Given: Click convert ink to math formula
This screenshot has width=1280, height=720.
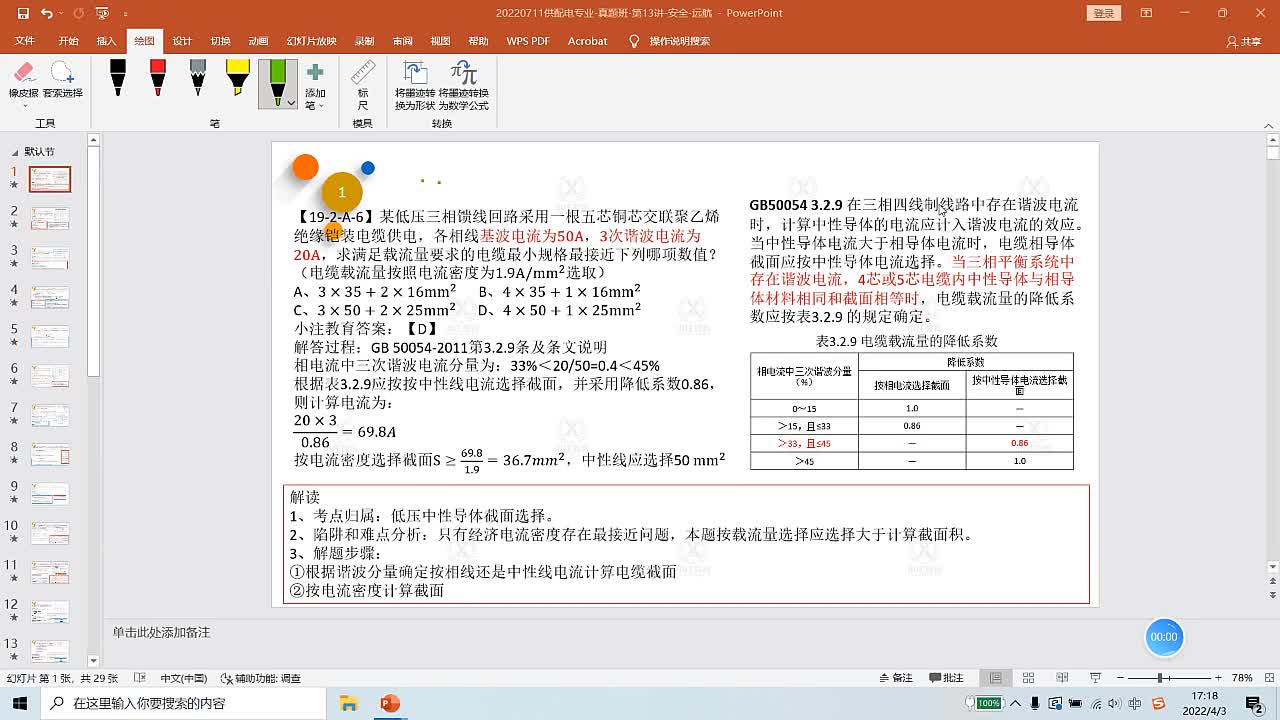Looking at the screenshot, I should point(463,84).
